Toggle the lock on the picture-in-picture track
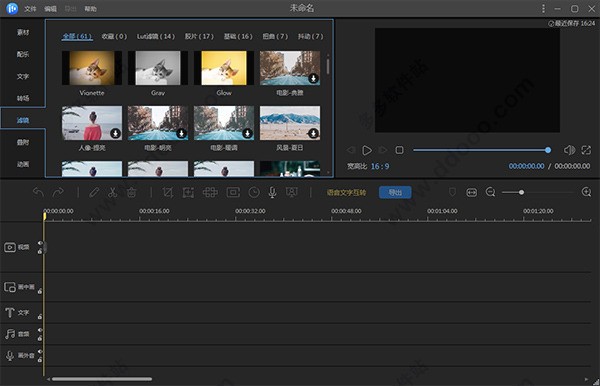The height and width of the screenshot is (386, 600). tap(40, 292)
